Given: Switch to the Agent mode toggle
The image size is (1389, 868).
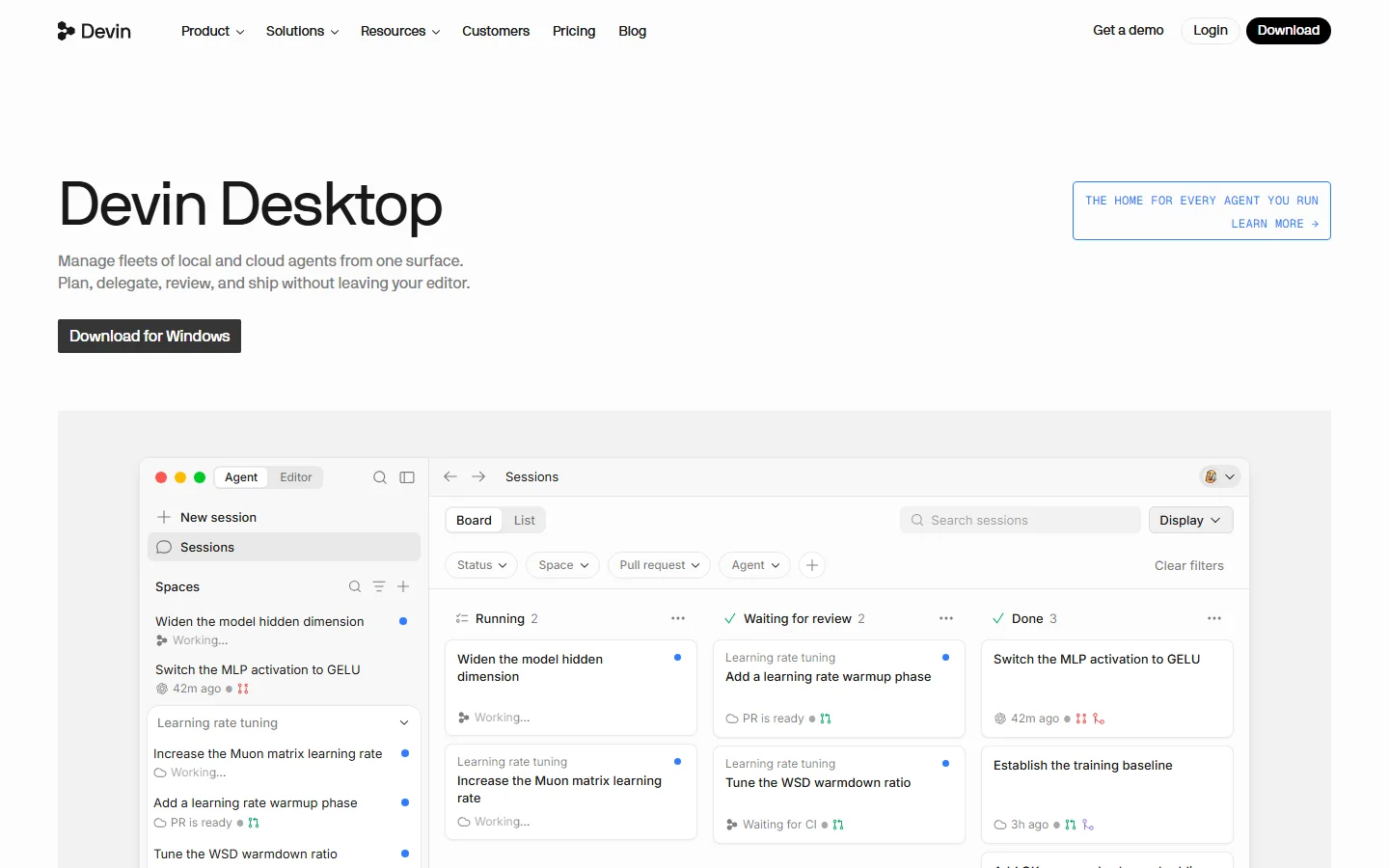Looking at the screenshot, I should coord(241,477).
